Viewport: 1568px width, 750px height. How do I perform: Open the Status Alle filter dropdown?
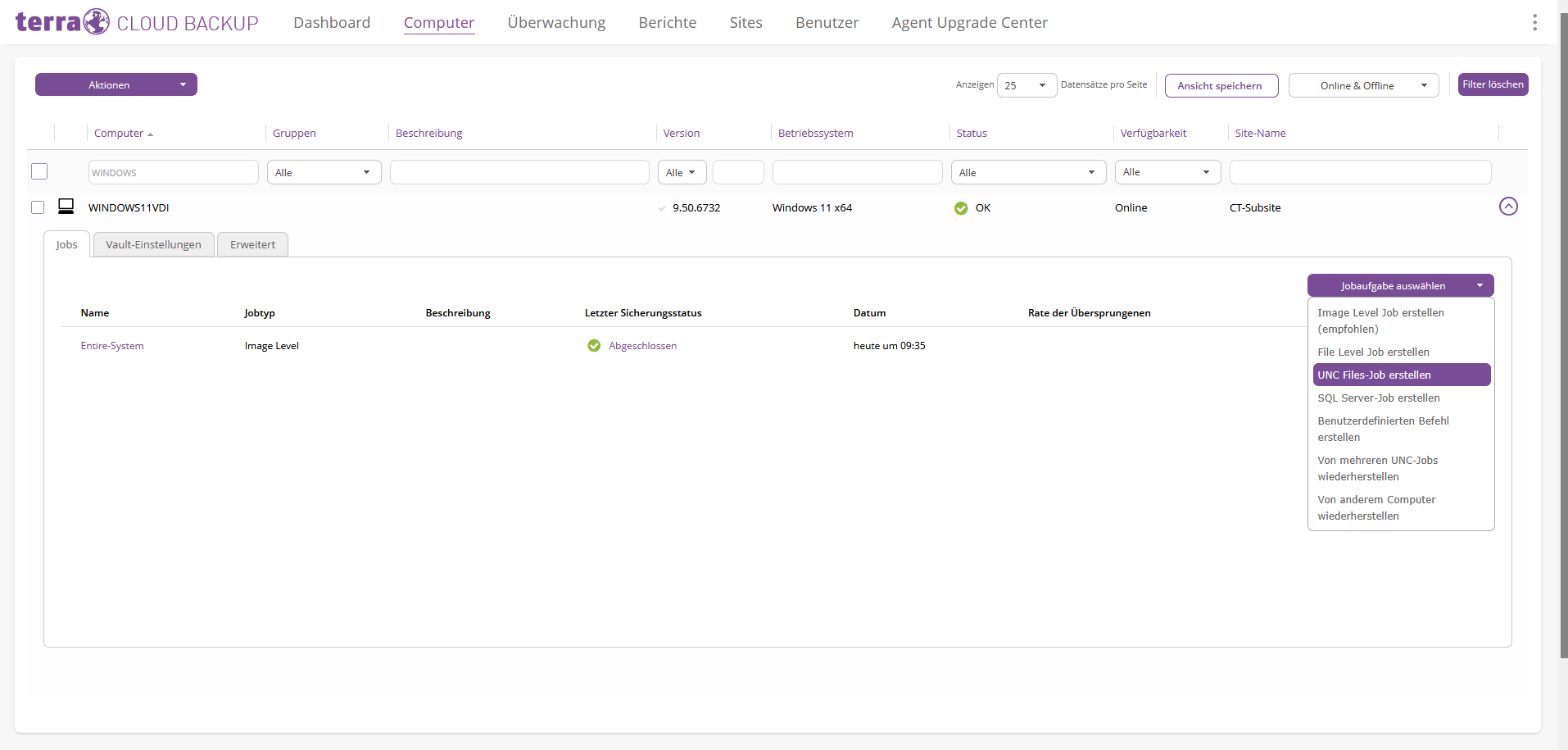click(x=1028, y=172)
